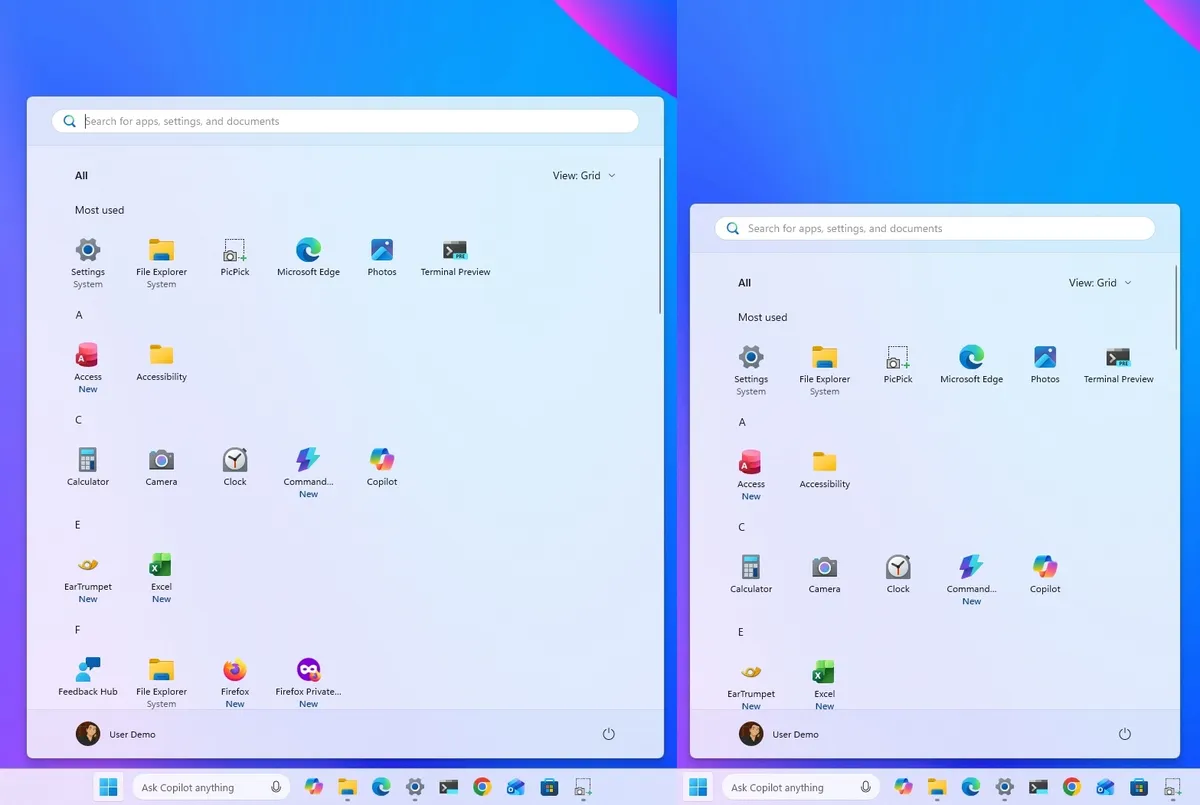Click the Windows Start button on left taskbar
Screen dimensions: 1200x805
click(x=108, y=787)
